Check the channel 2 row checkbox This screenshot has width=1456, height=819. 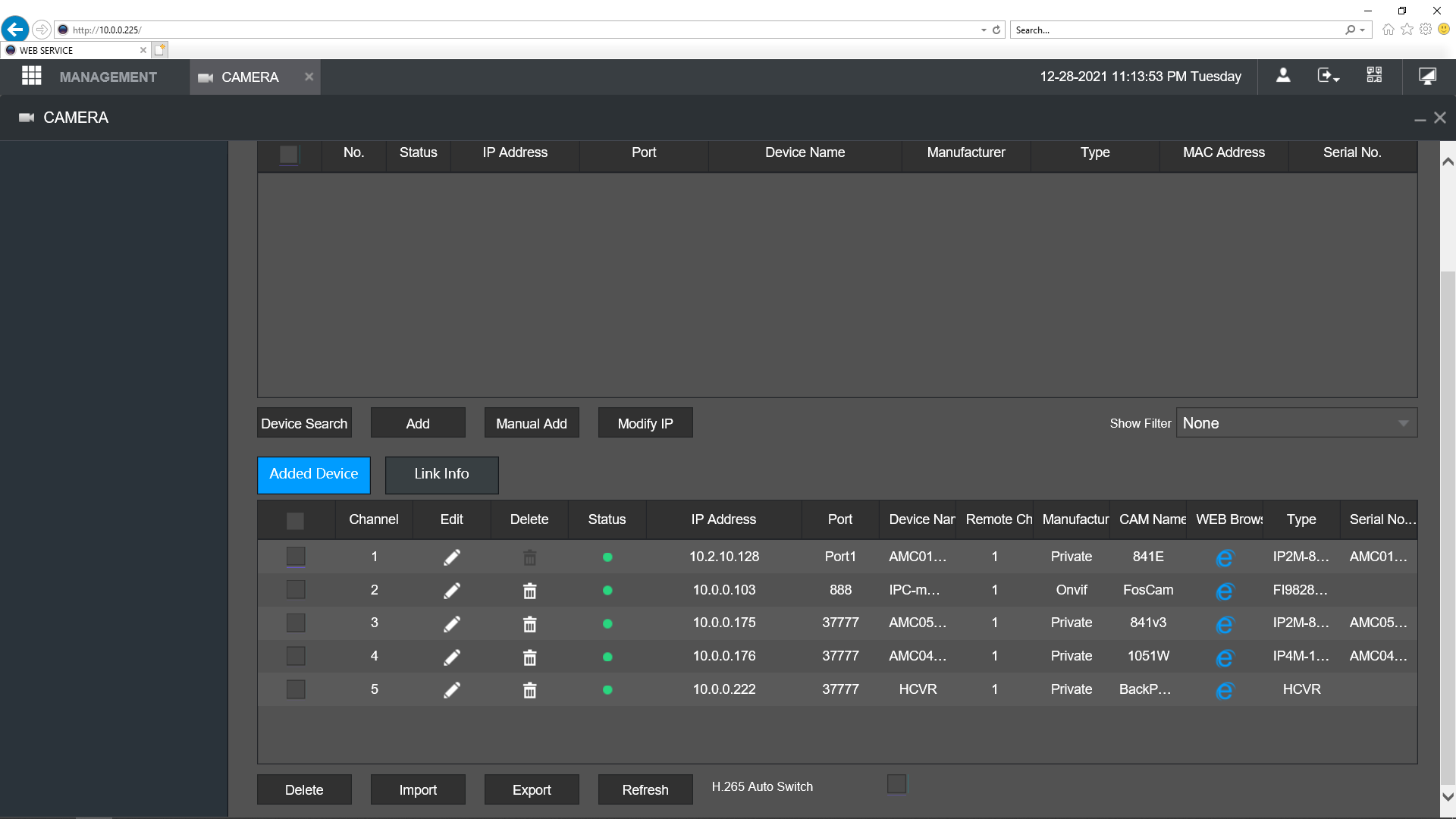coord(296,590)
